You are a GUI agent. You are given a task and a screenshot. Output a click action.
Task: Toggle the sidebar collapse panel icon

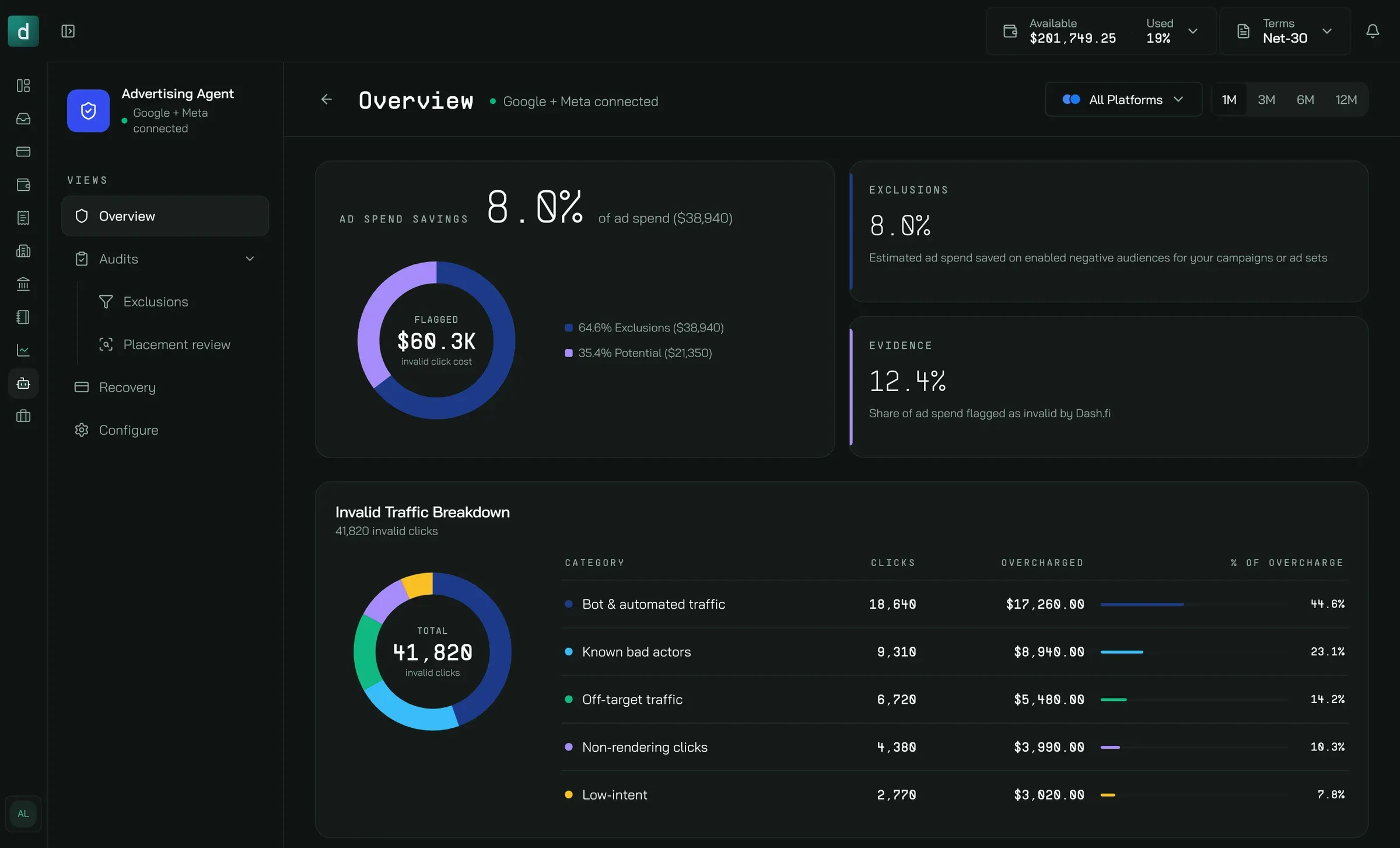tap(68, 31)
